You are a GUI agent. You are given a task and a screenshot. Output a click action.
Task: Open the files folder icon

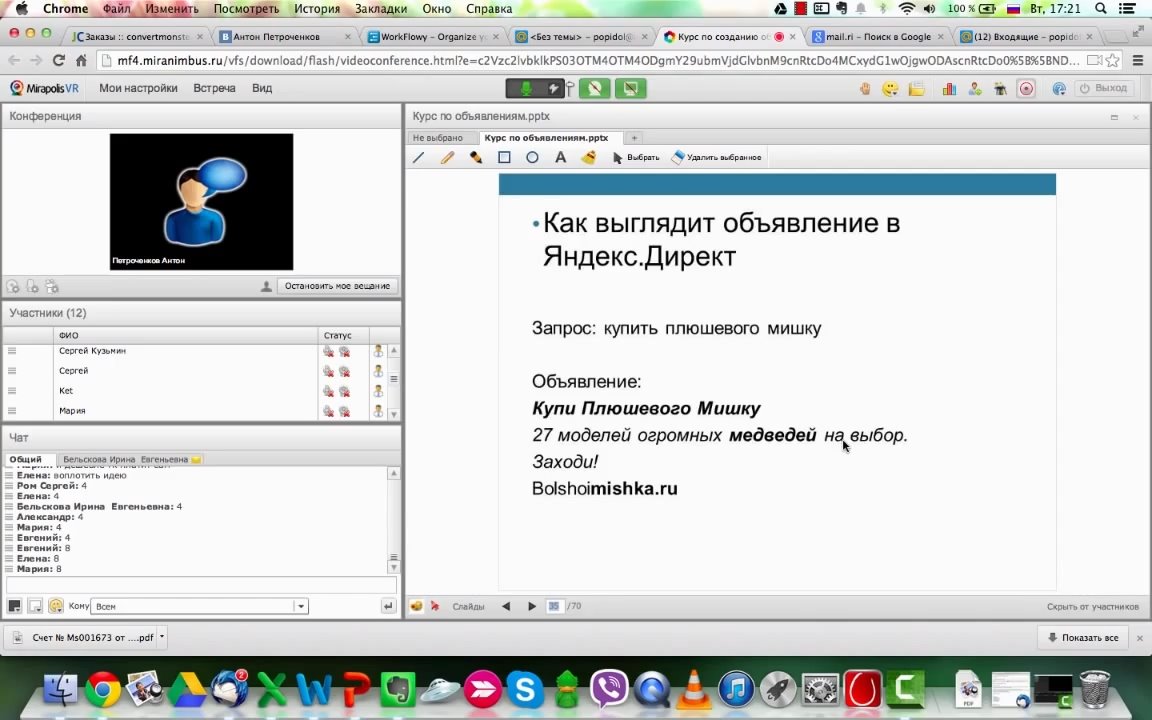916,89
